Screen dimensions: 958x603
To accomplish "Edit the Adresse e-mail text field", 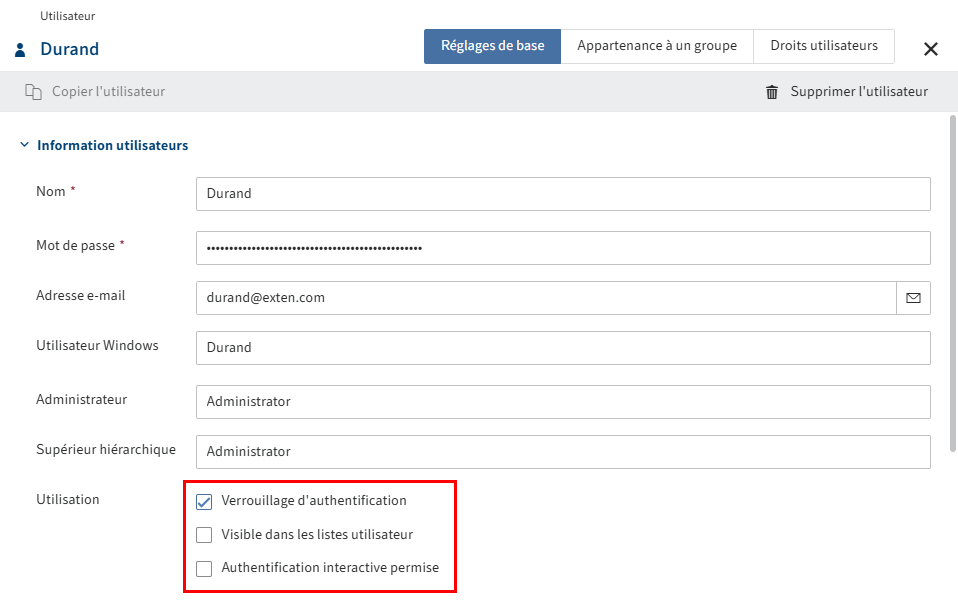I will click(545, 298).
